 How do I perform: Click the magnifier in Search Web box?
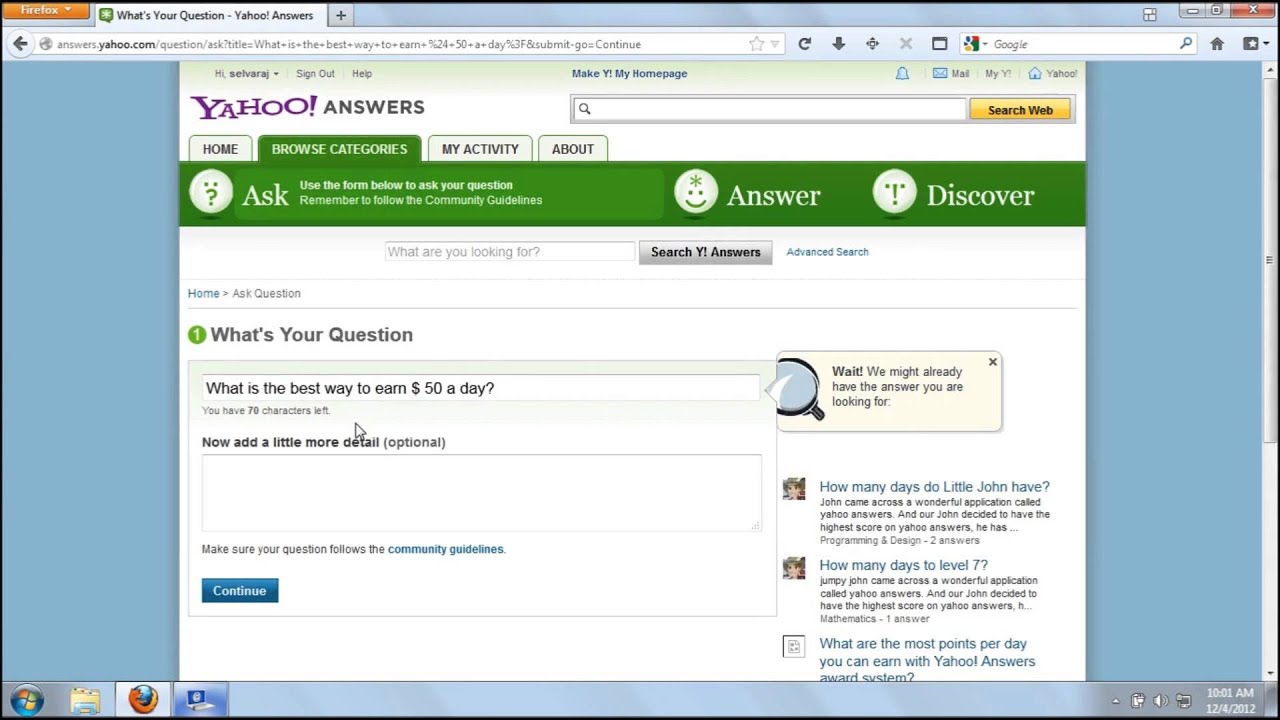point(585,109)
